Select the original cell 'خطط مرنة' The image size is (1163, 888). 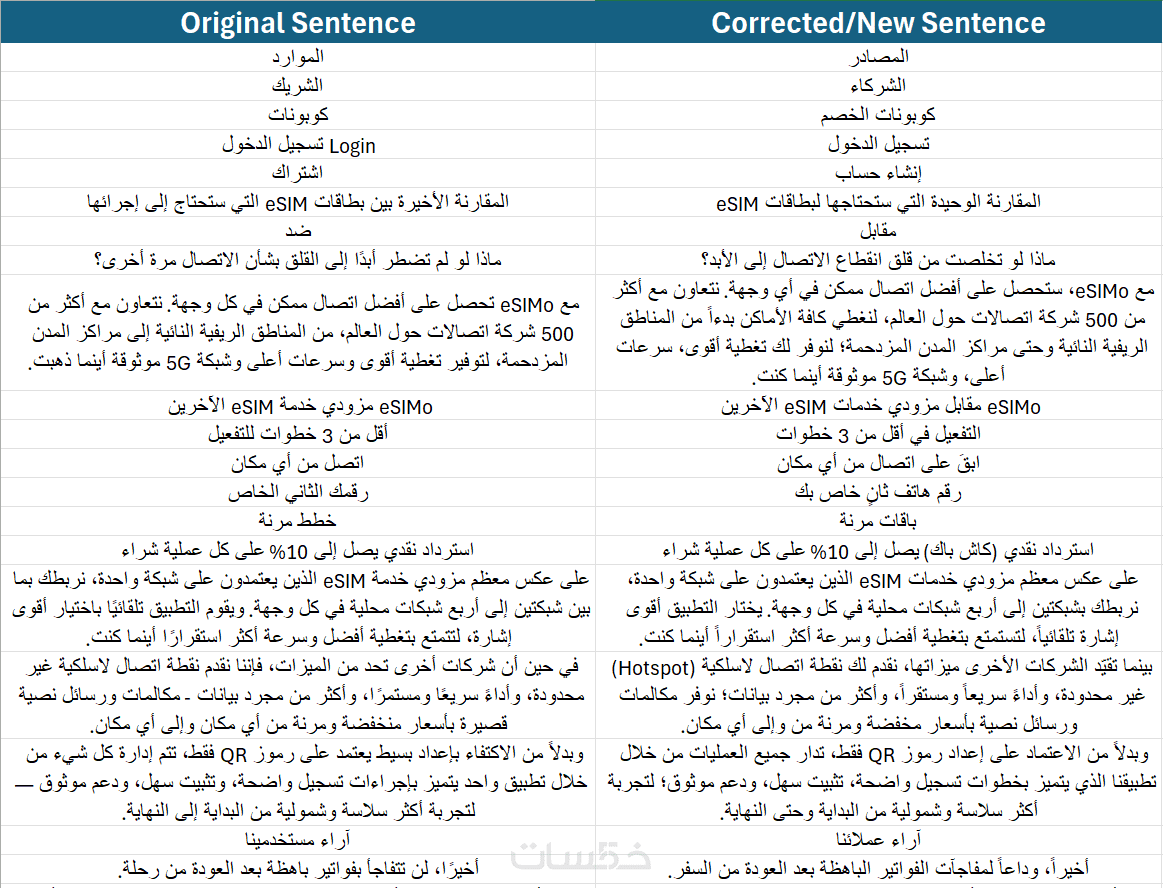(x=297, y=521)
